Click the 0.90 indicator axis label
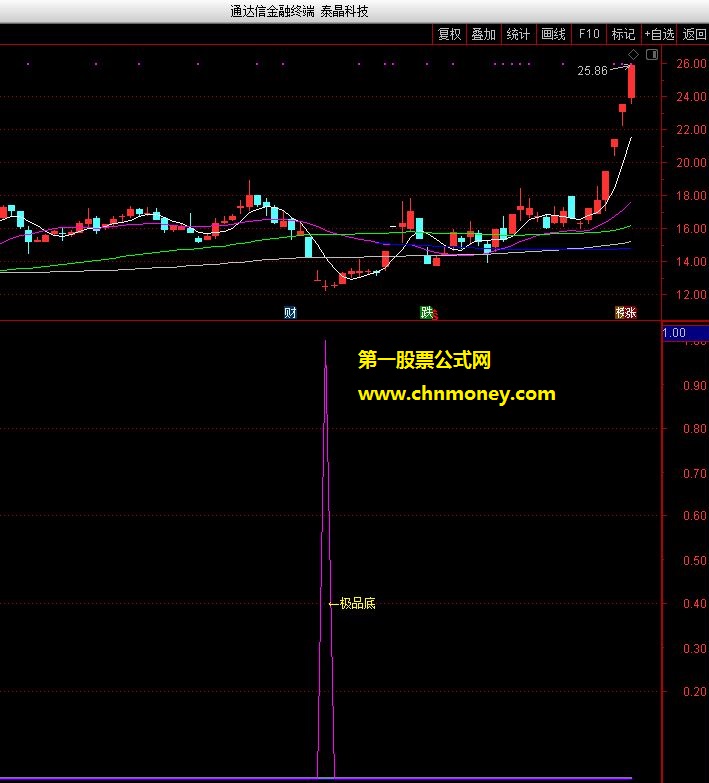The height and width of the screenshot is (783, 709). tap(695, 386)
